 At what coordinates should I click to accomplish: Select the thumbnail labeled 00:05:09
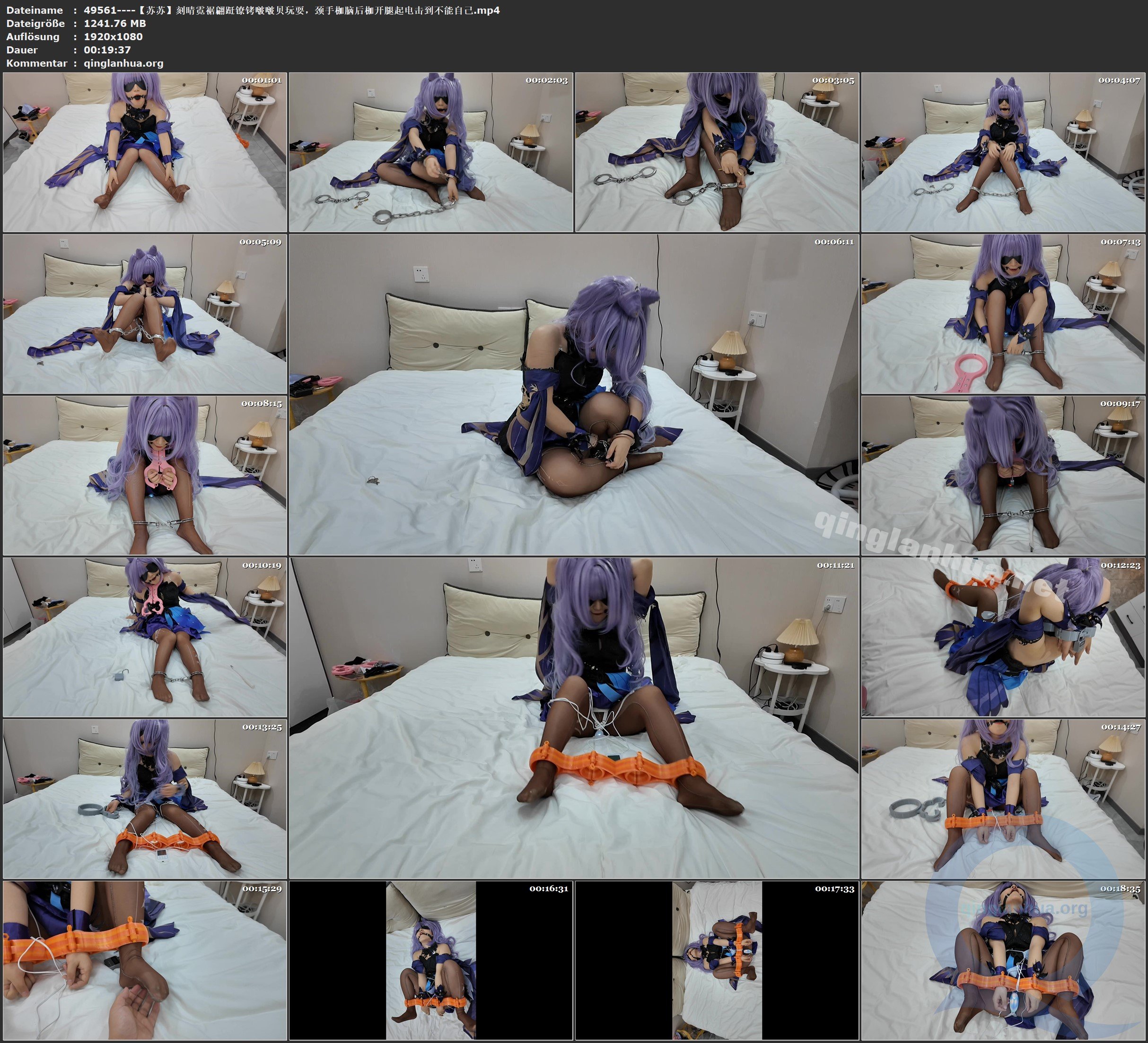145,313
